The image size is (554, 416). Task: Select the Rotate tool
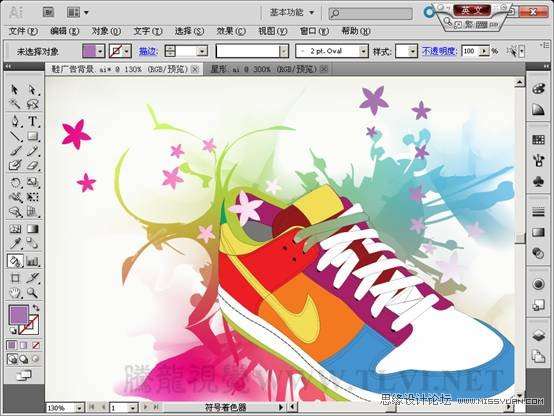coord(14,182)
